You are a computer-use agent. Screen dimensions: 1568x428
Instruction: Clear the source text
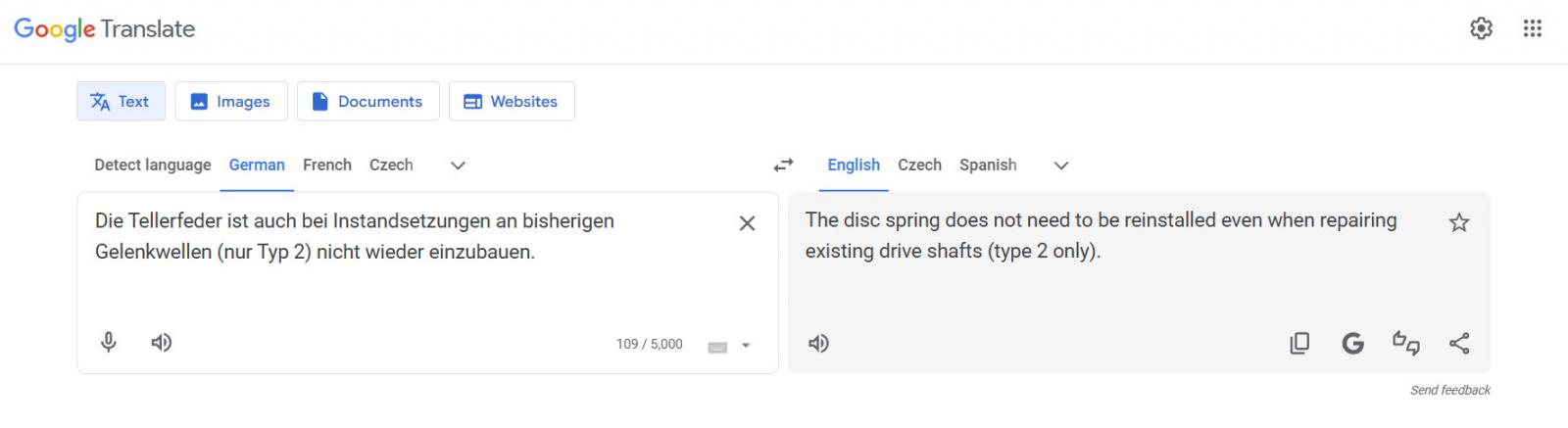(747, 223)
